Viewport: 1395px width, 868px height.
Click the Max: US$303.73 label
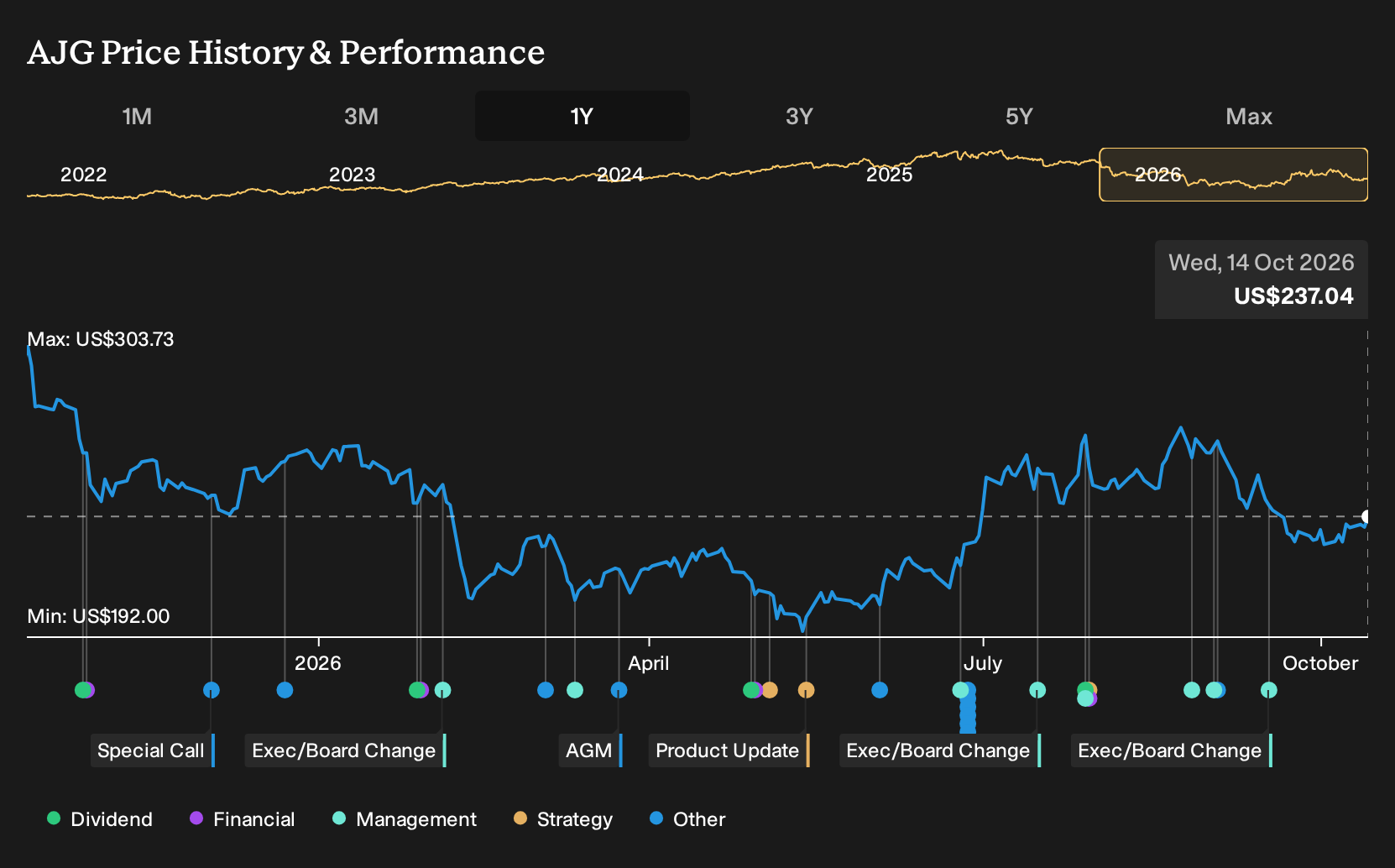coord(101,339)
